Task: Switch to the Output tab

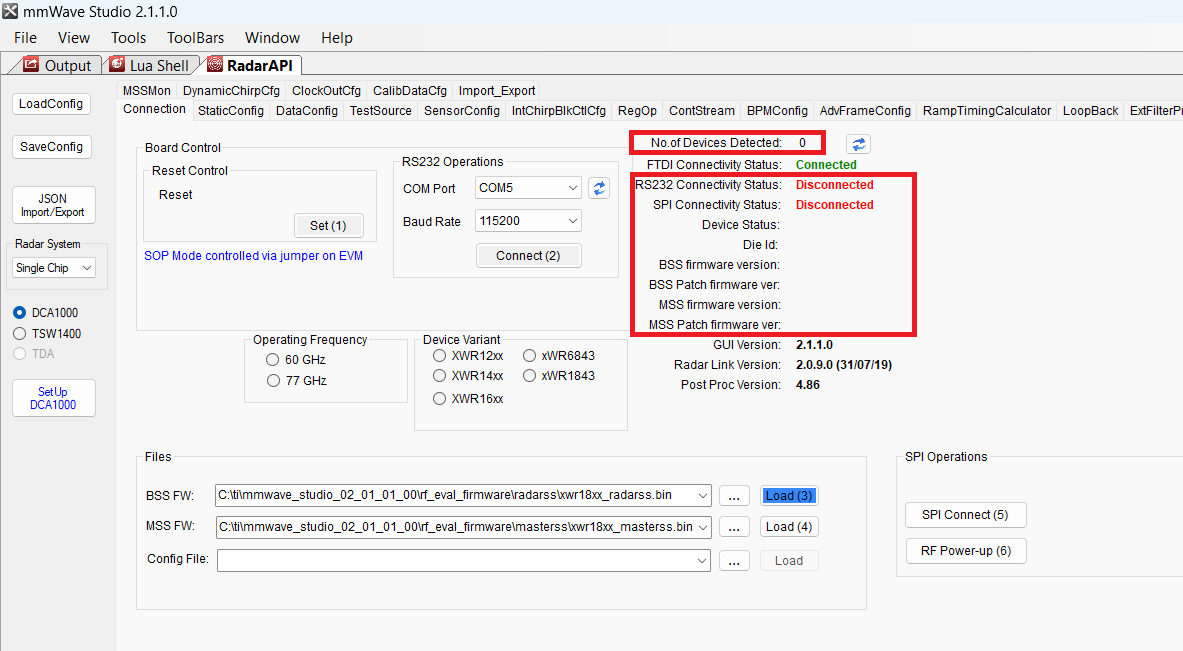Action: 57,66
